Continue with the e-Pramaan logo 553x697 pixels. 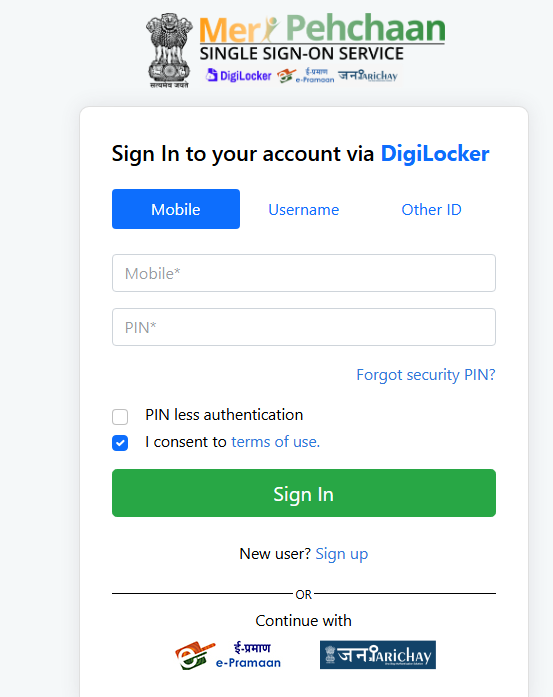click(228, 655)
